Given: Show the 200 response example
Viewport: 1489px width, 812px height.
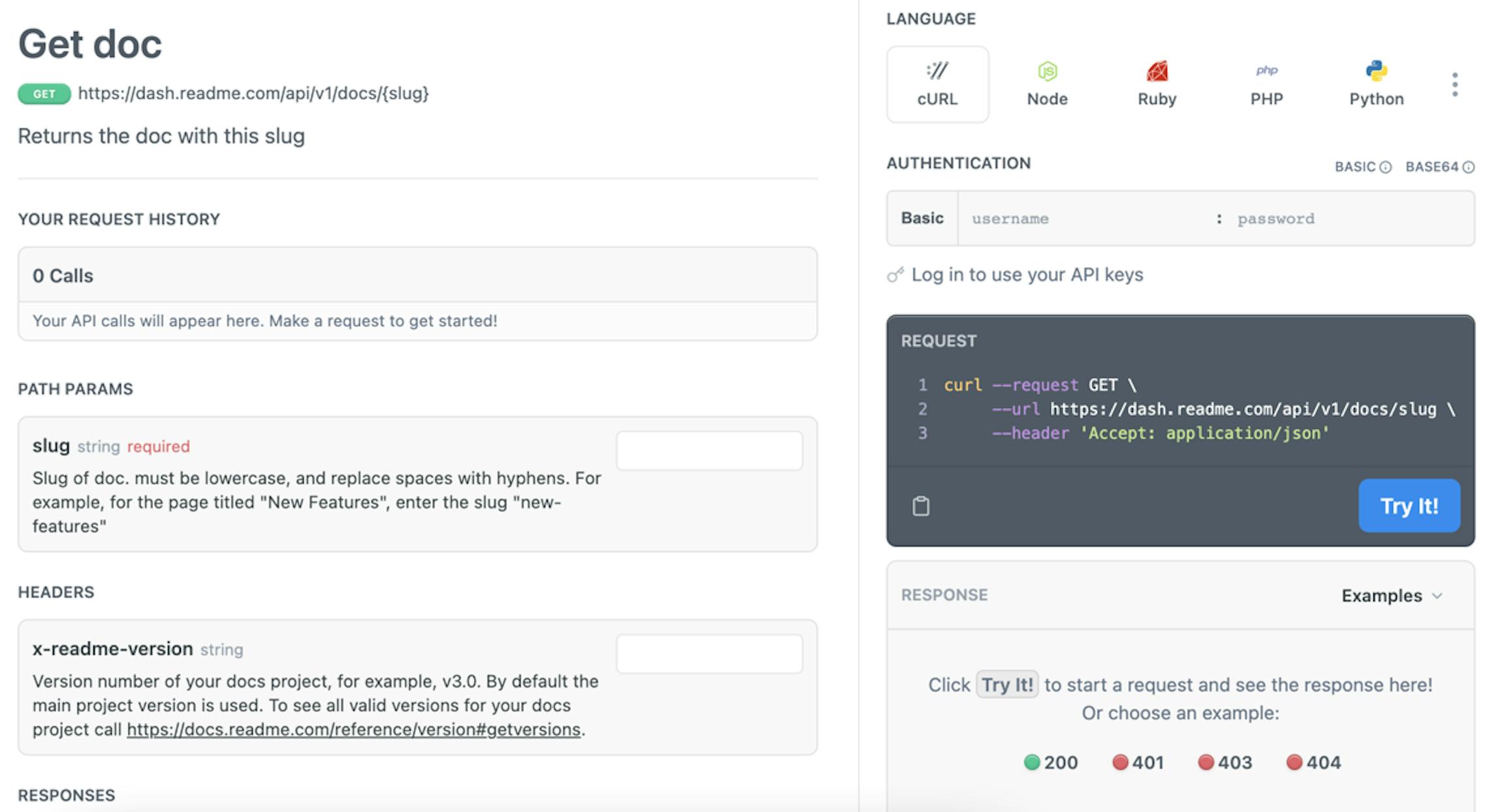Looking at the screenshot, I should point(1051,762).
